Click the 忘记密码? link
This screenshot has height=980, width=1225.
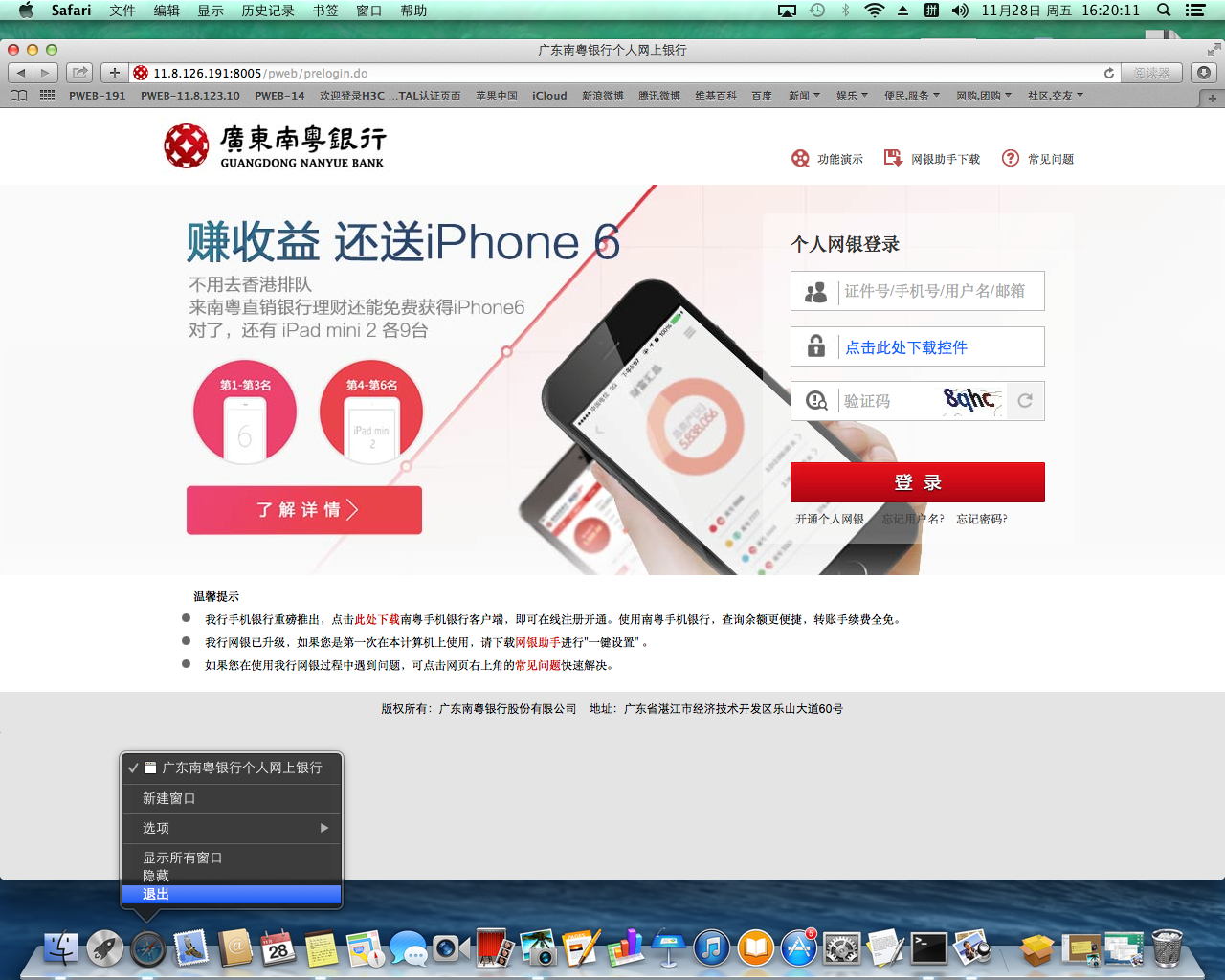tap(982, 519)
